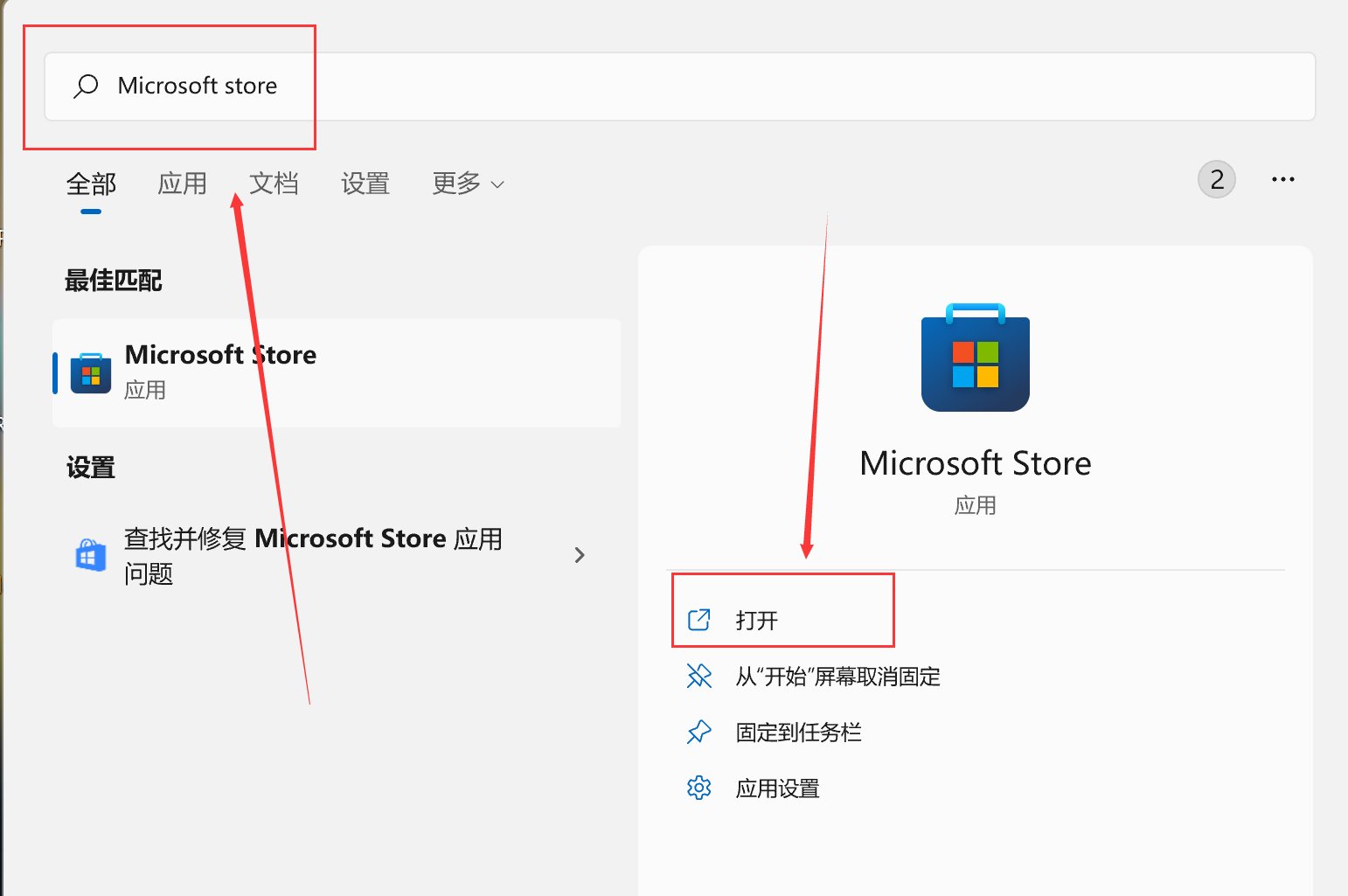
Task: Click 打开 to launch Microsoft Store
Action: (x=757, y=618)
